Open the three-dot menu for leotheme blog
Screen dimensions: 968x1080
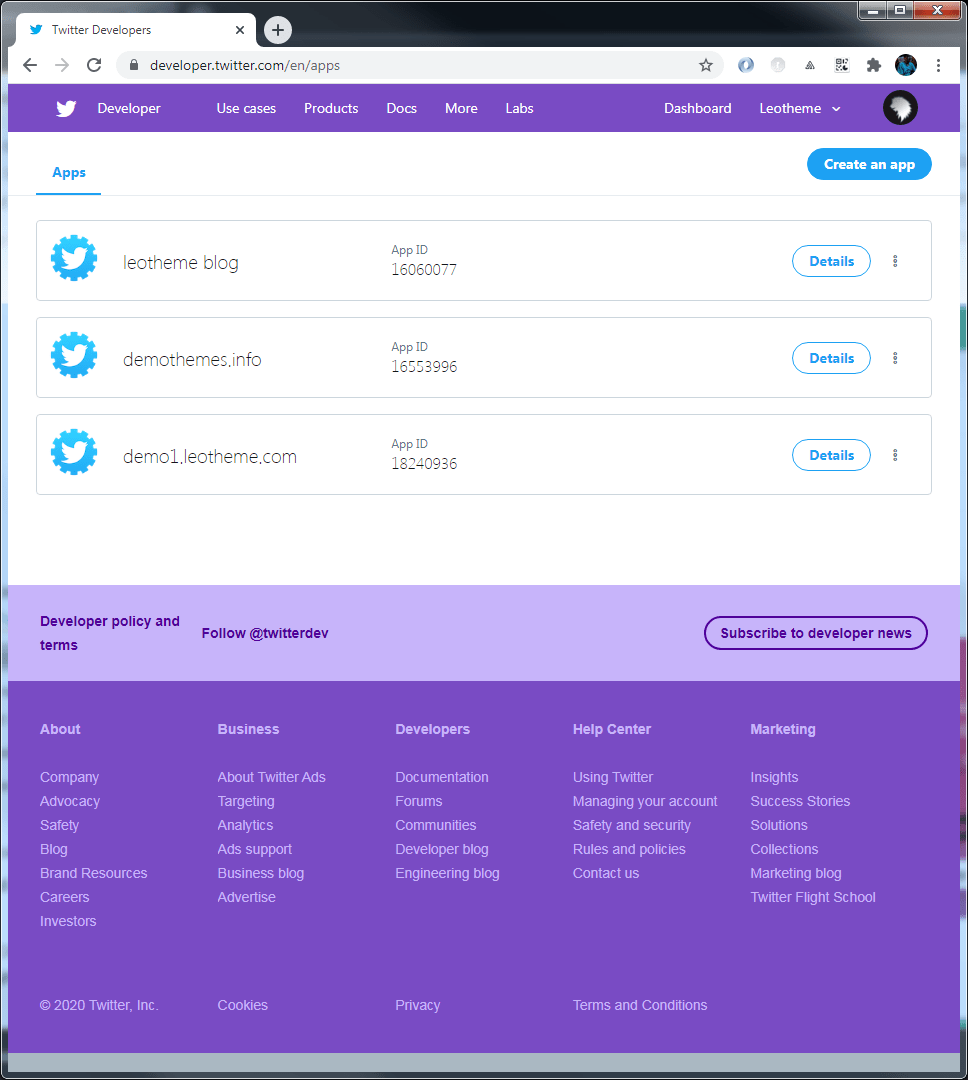tap(895, 261)
